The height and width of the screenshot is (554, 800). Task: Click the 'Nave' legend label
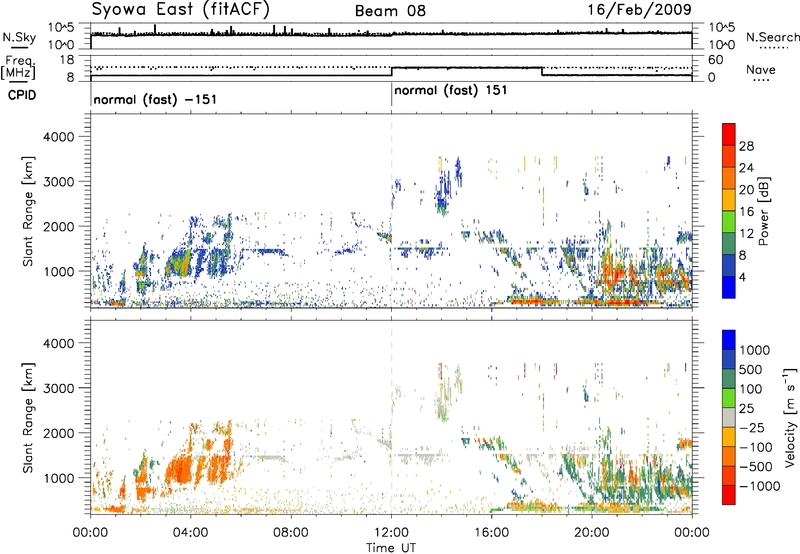click(x=761, y=69)
